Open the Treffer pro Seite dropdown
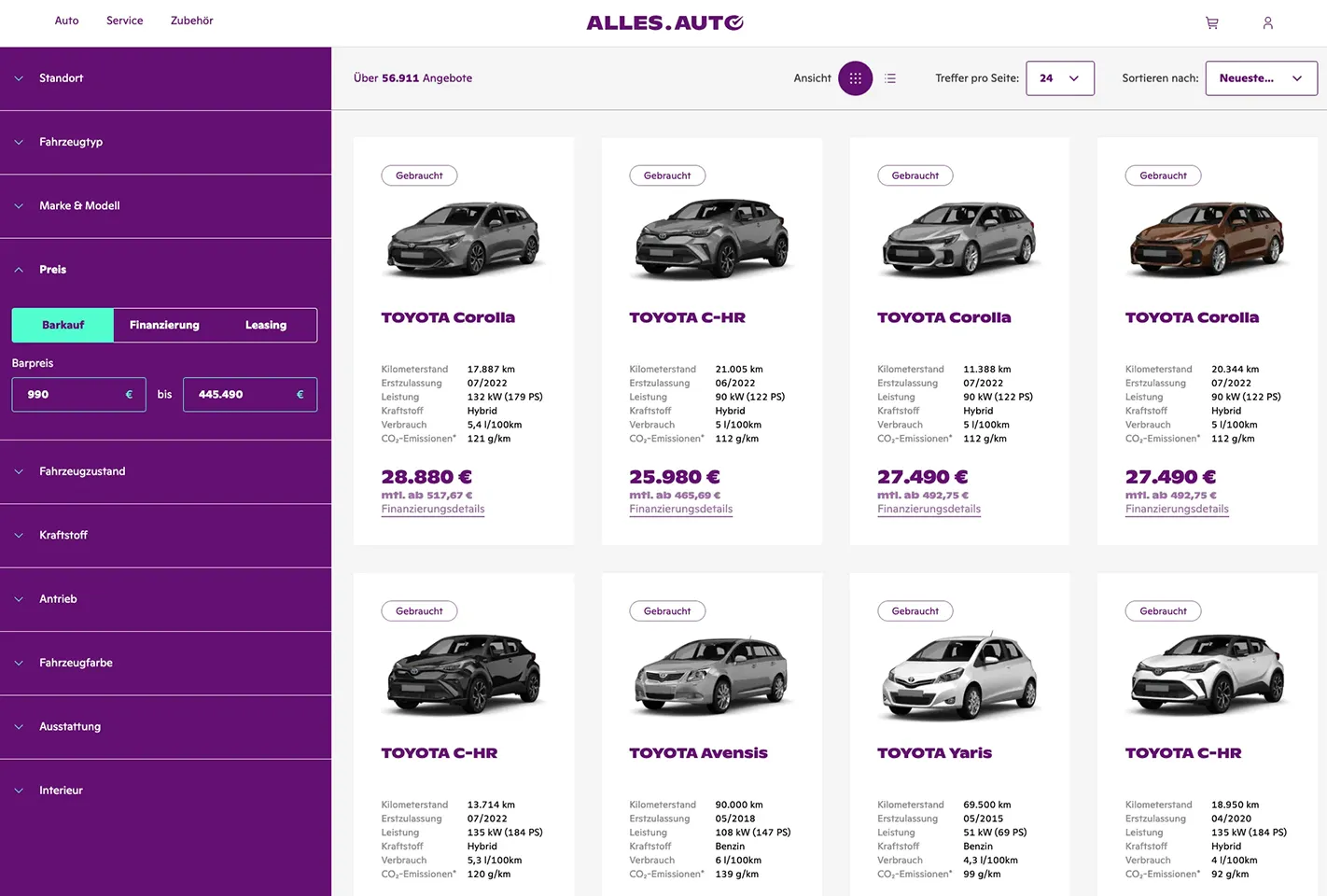Viewport: 1327px width, 896px height. click(1060, 78)
